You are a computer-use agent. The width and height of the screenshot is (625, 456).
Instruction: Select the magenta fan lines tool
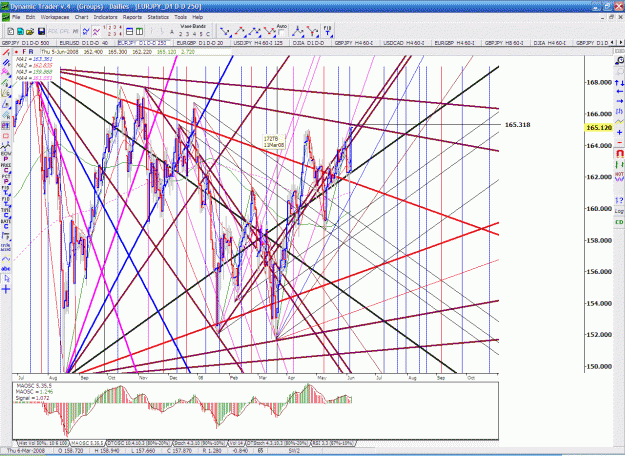6,73
